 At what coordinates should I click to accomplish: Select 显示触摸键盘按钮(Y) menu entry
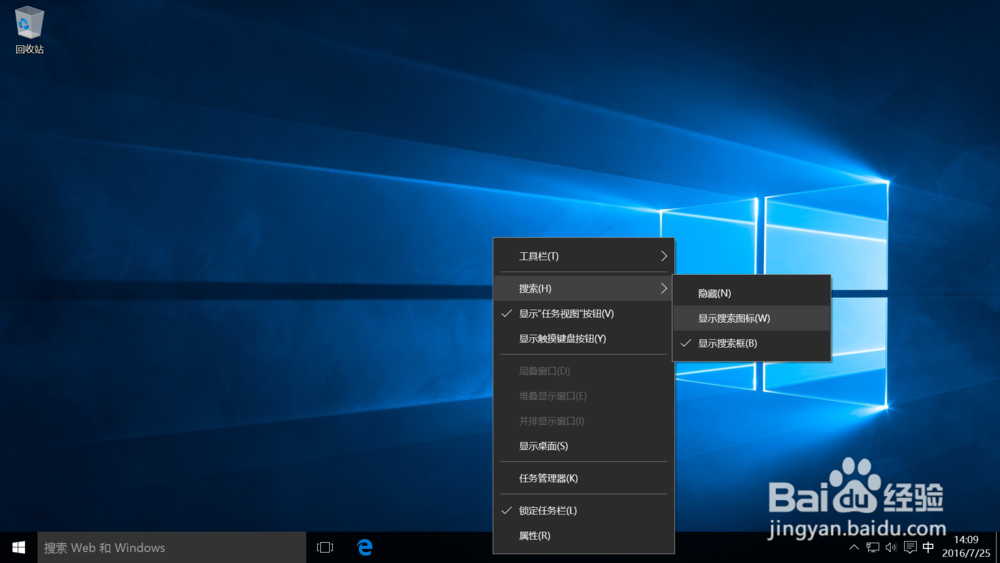point(584,339)
